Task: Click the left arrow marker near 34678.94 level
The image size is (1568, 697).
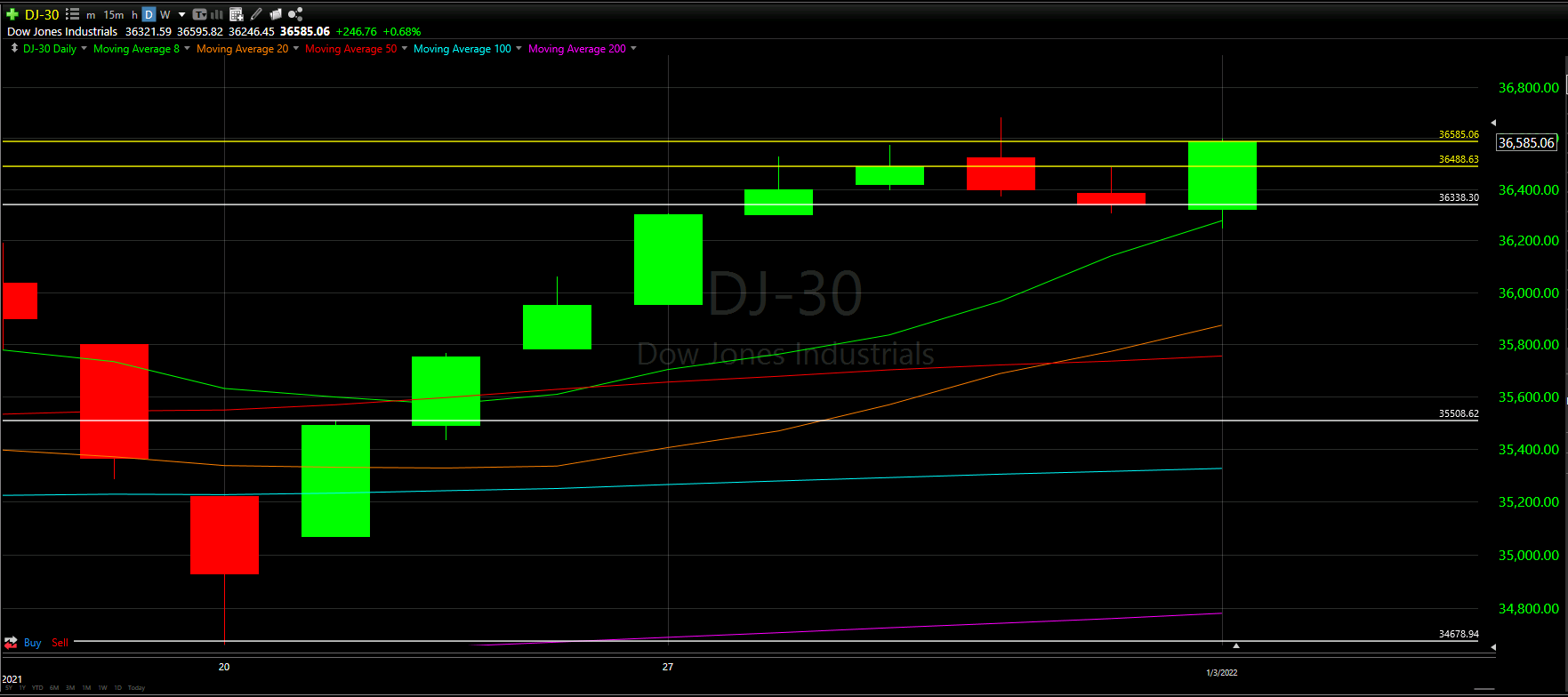Action: 1493,647
